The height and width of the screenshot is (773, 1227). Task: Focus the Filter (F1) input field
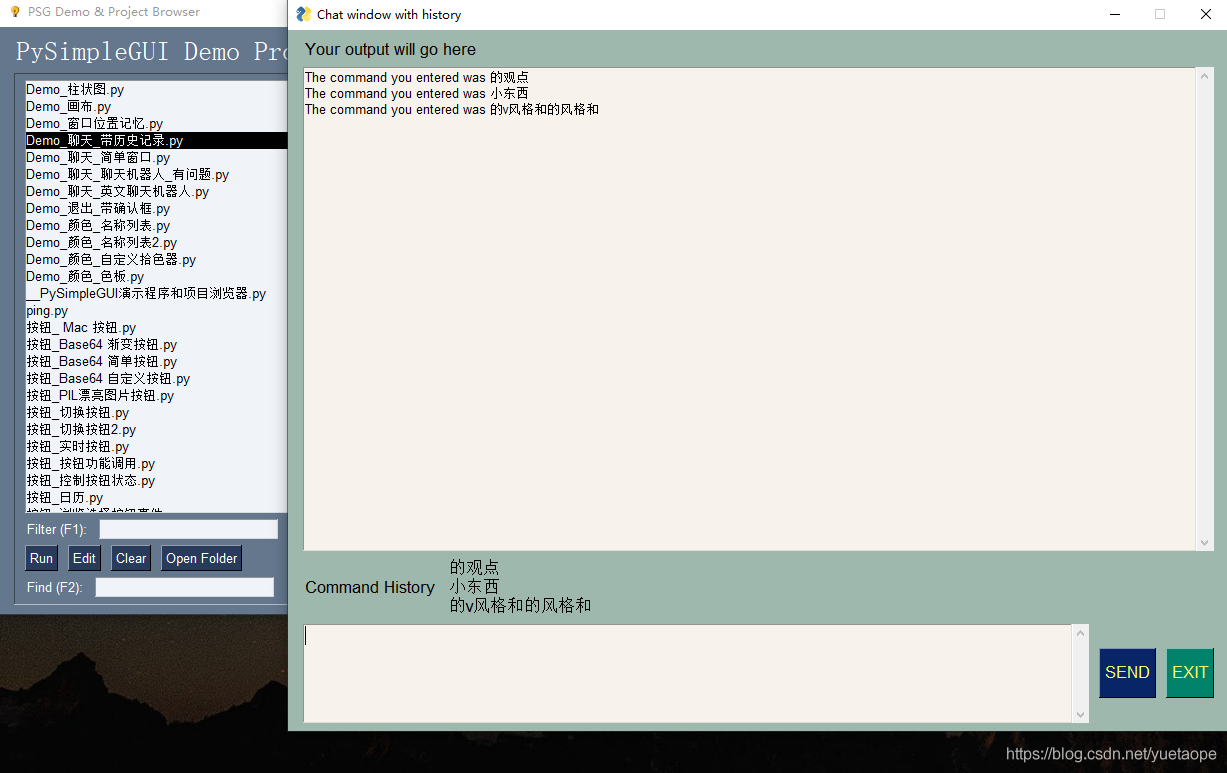pyautogui.click(x=188, y=529)
